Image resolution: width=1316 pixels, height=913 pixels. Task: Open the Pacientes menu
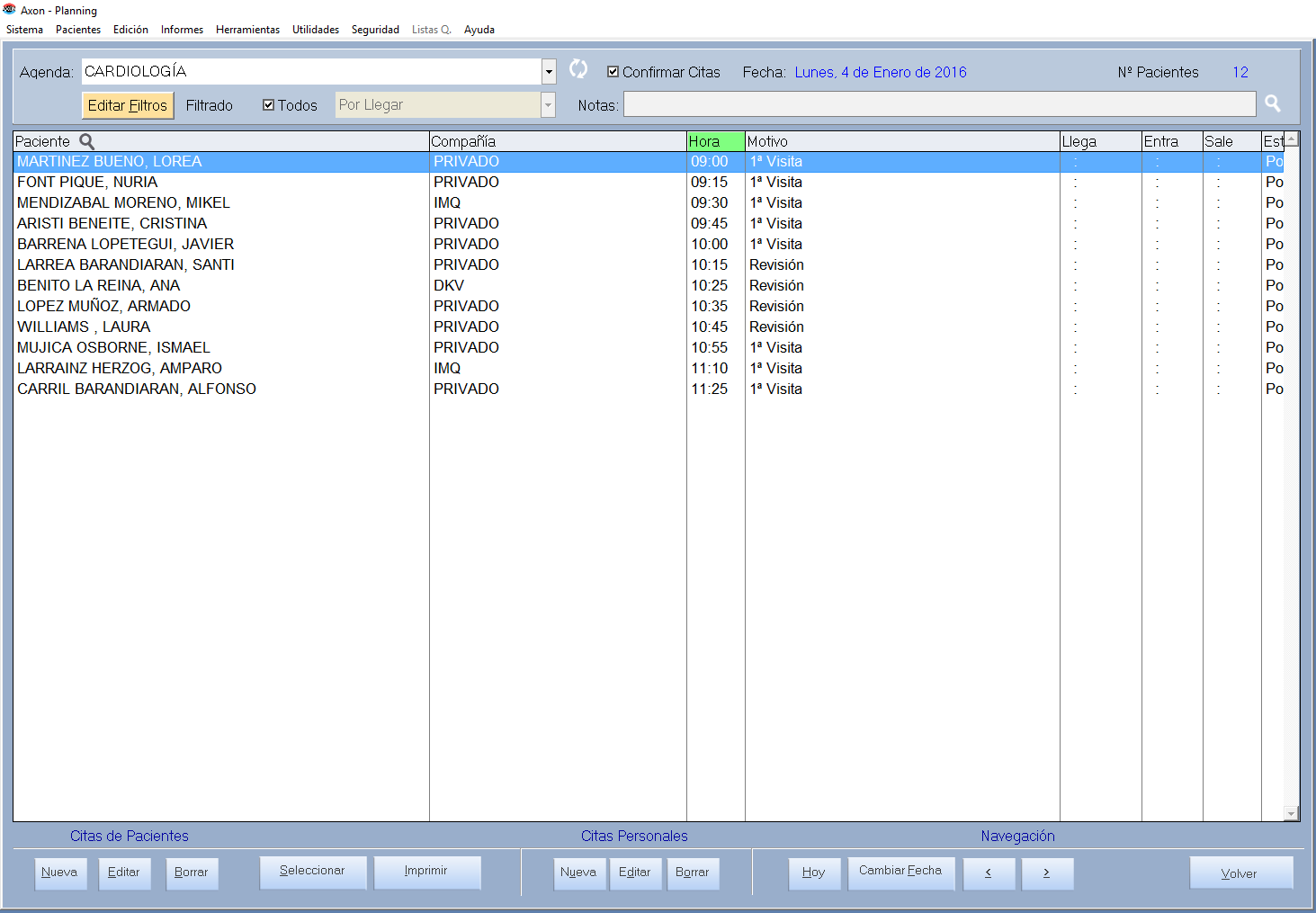click(78, 30)
